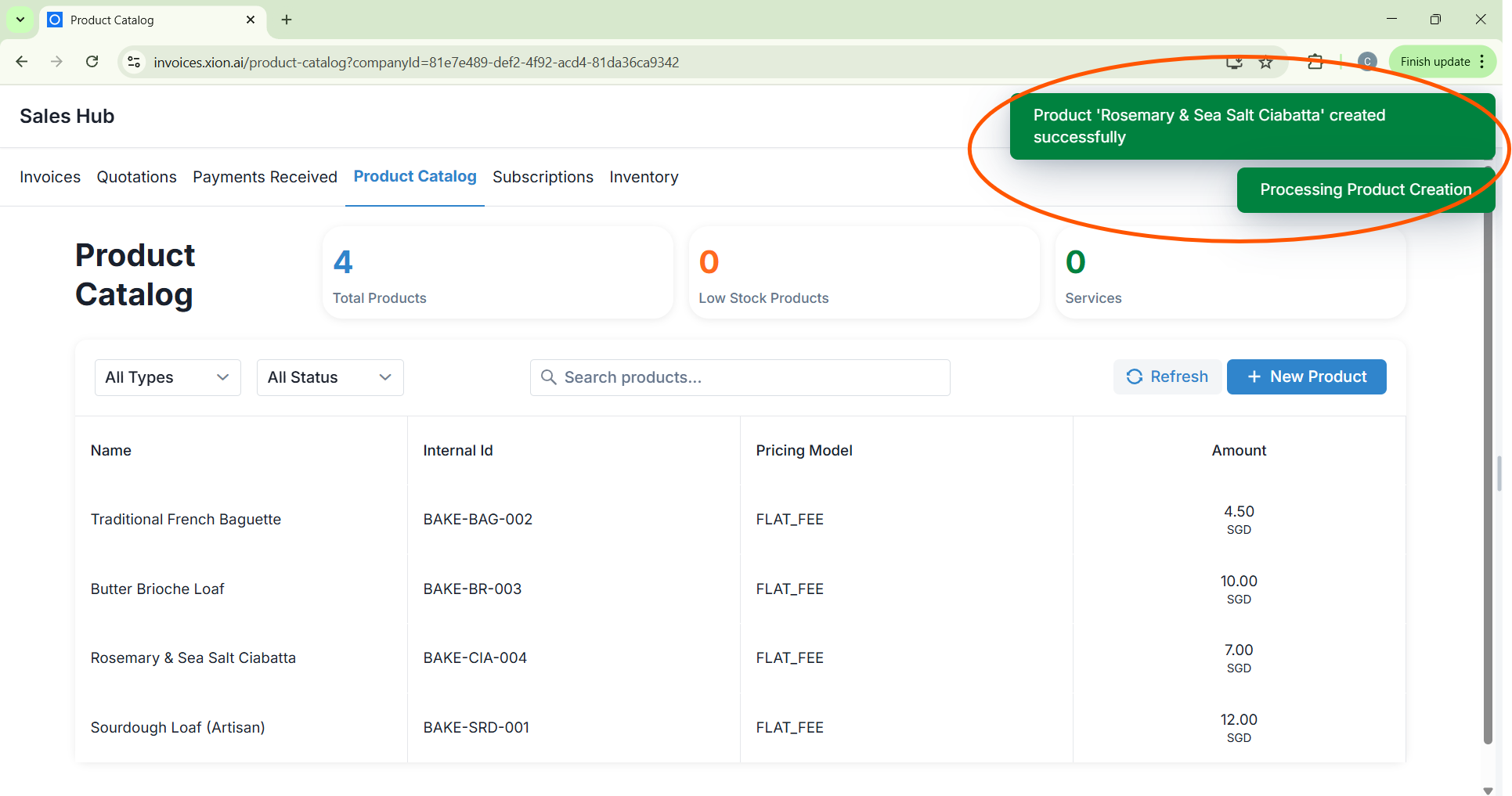Click the Refresh button in the catalog
Viewport: 1512px width, 796px height.
(x=1167, y=376)
